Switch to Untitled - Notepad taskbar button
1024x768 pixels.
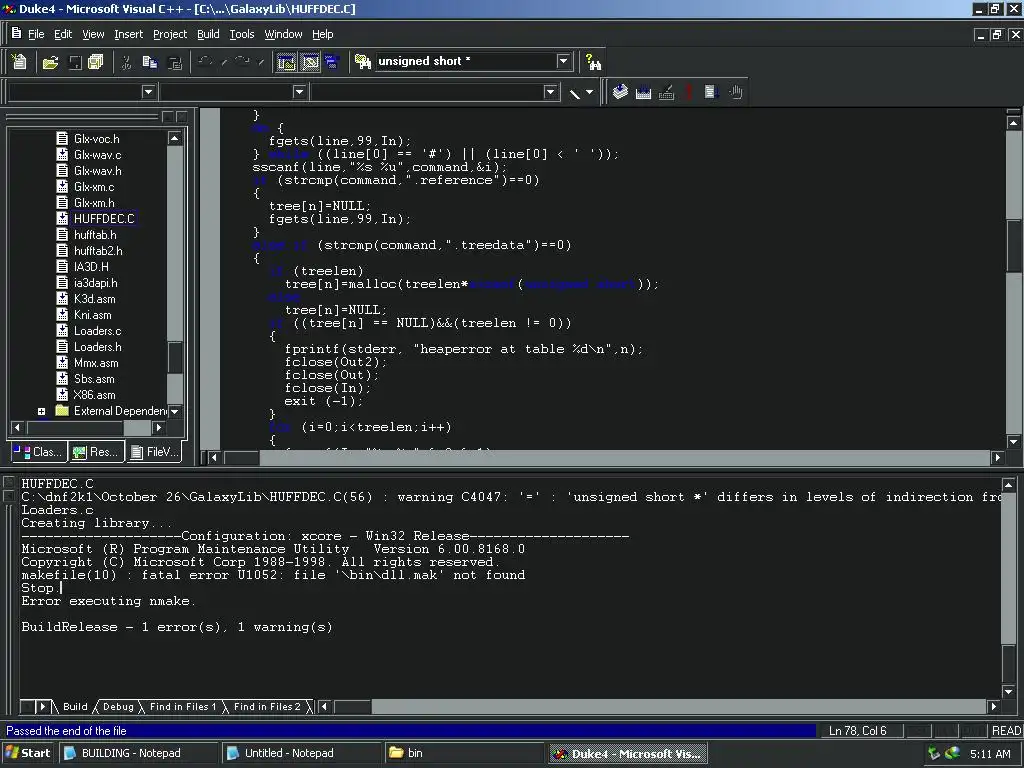[x=301, y=753]
